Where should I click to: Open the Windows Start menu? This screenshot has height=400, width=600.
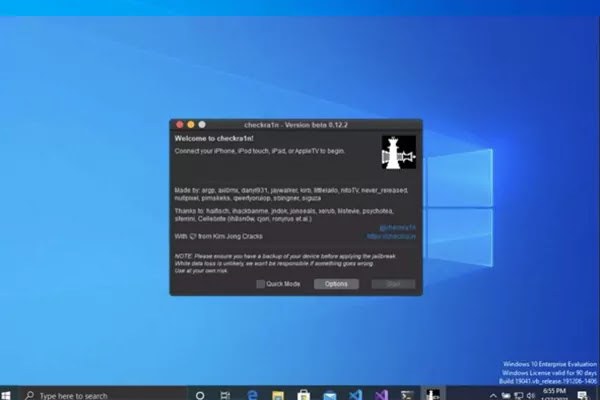(6, 395)
